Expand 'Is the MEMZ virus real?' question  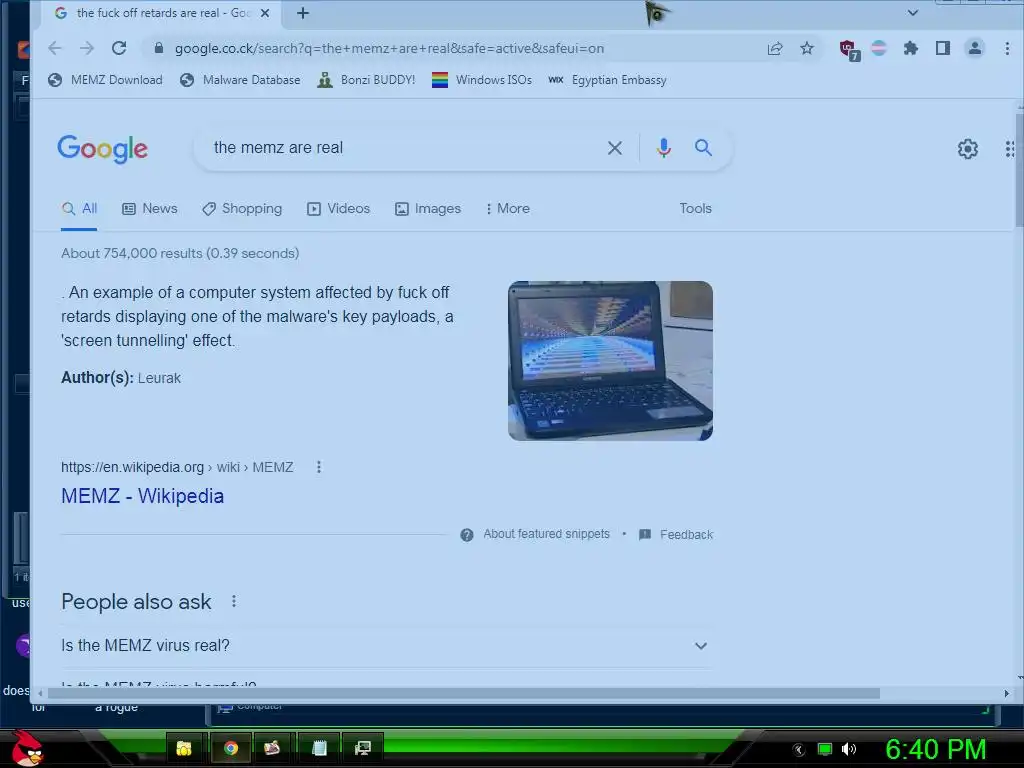point(387,645)
